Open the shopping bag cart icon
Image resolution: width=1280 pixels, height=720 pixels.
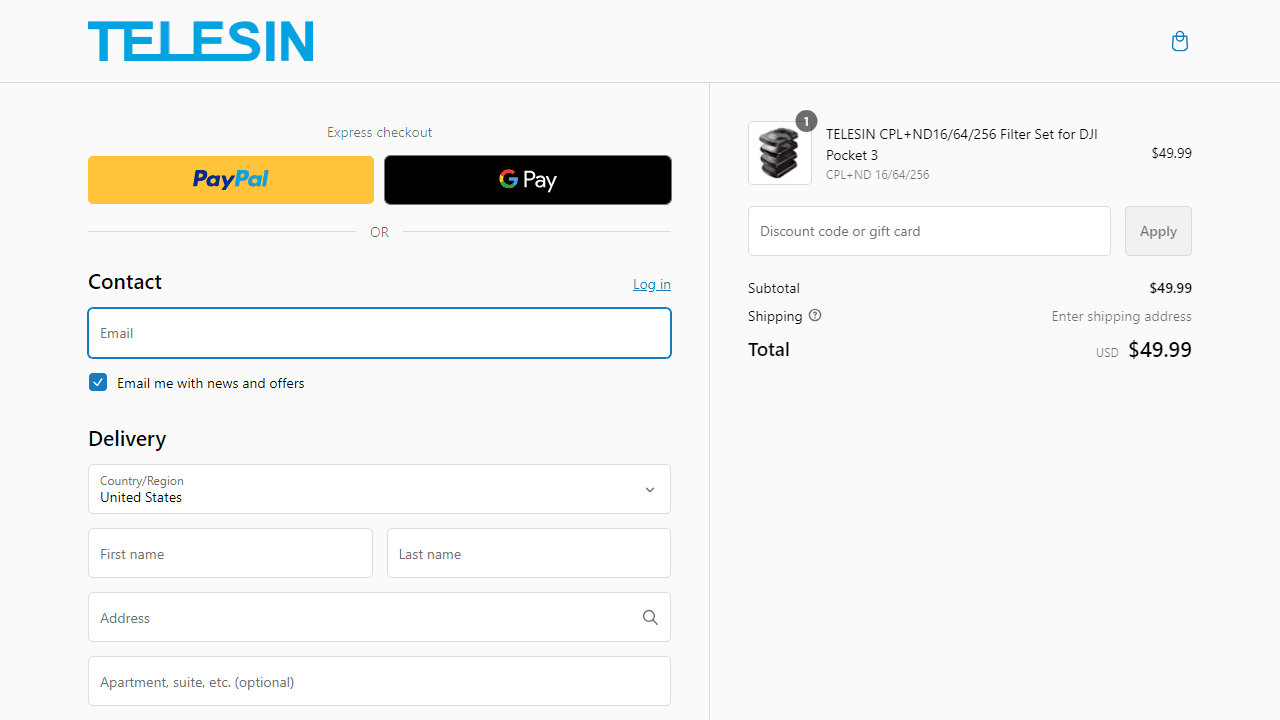click(1180, 41)
